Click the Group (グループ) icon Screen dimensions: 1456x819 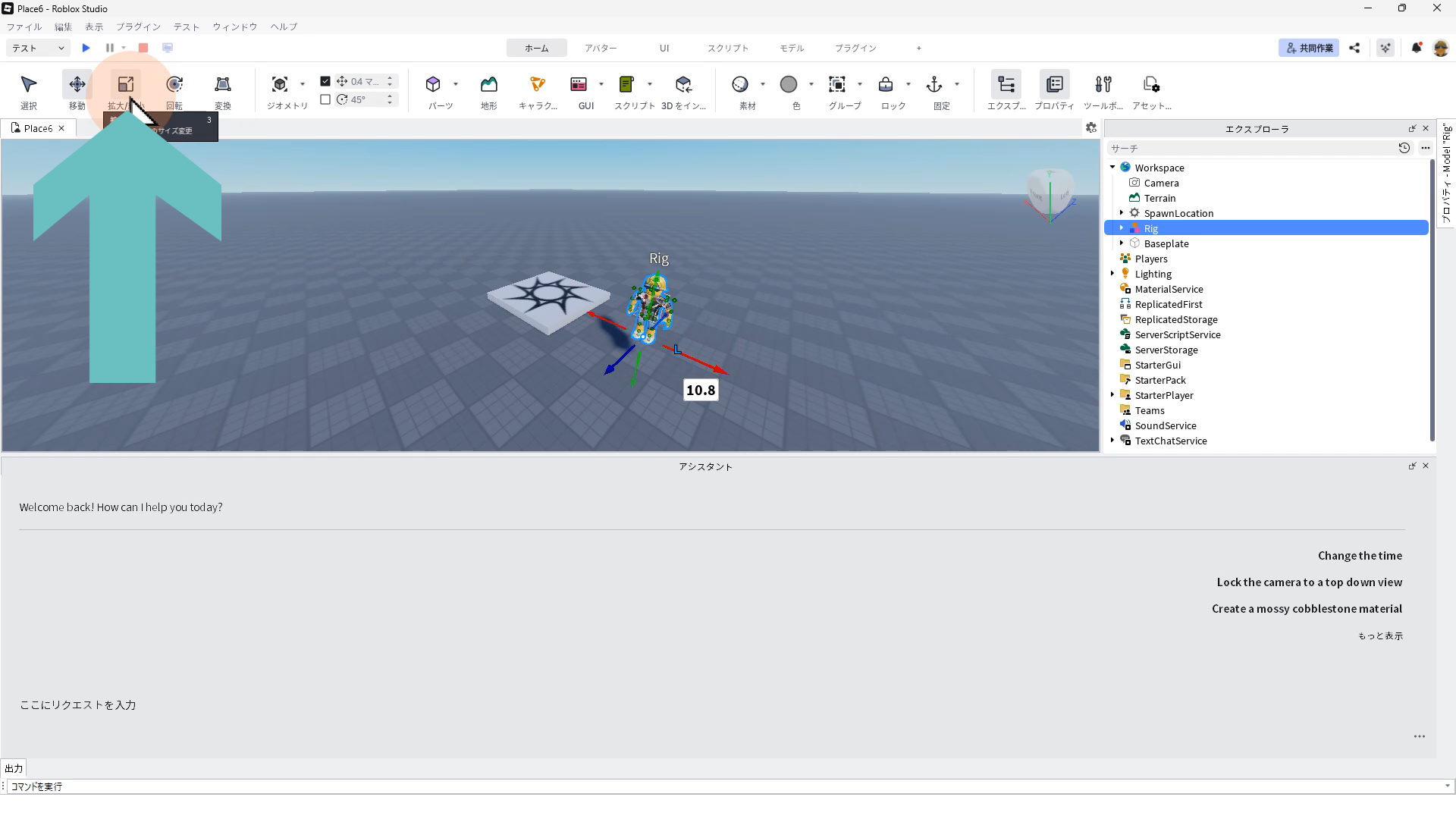836,84
